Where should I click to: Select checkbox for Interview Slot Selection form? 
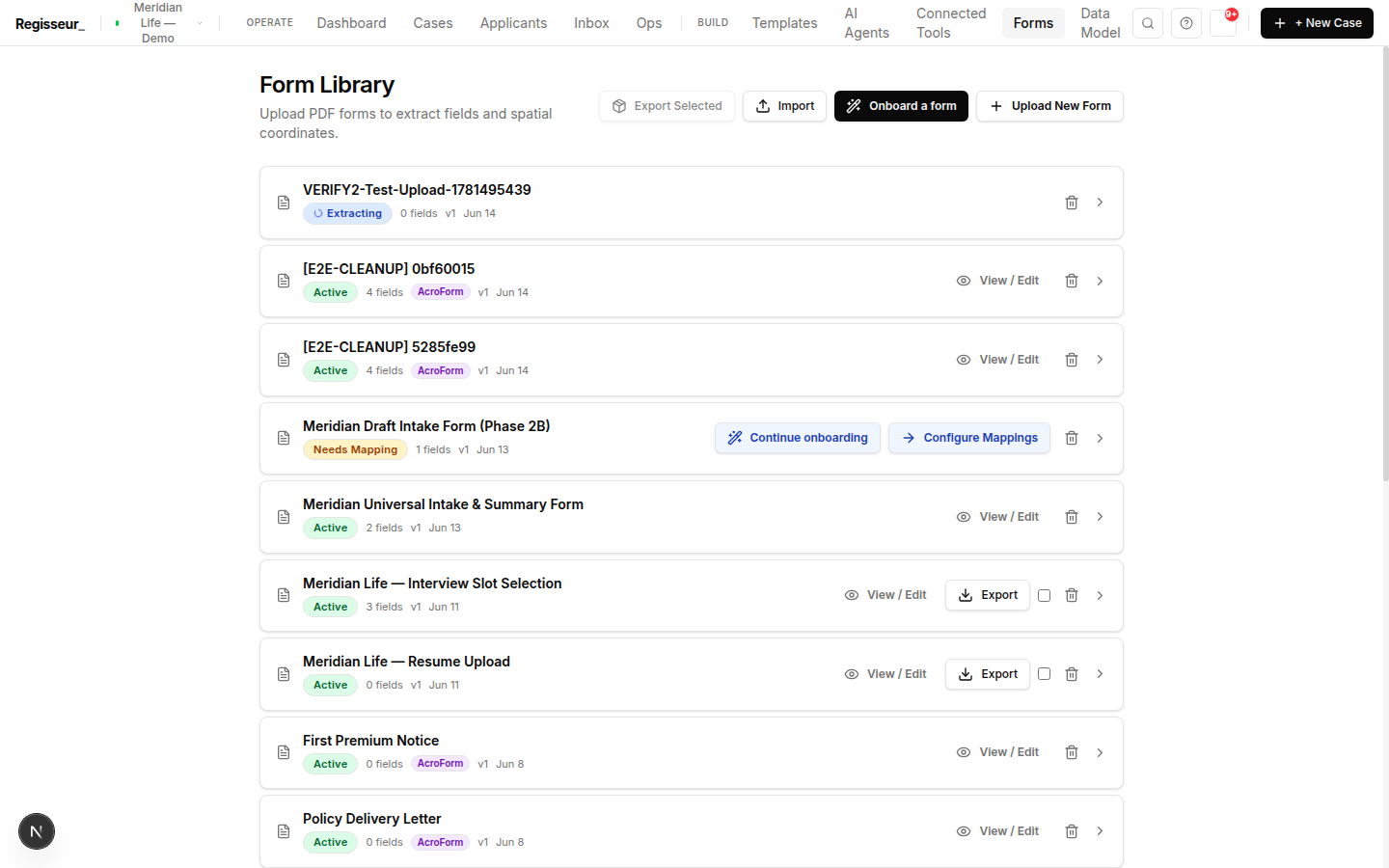click(x=1044, y=595)
